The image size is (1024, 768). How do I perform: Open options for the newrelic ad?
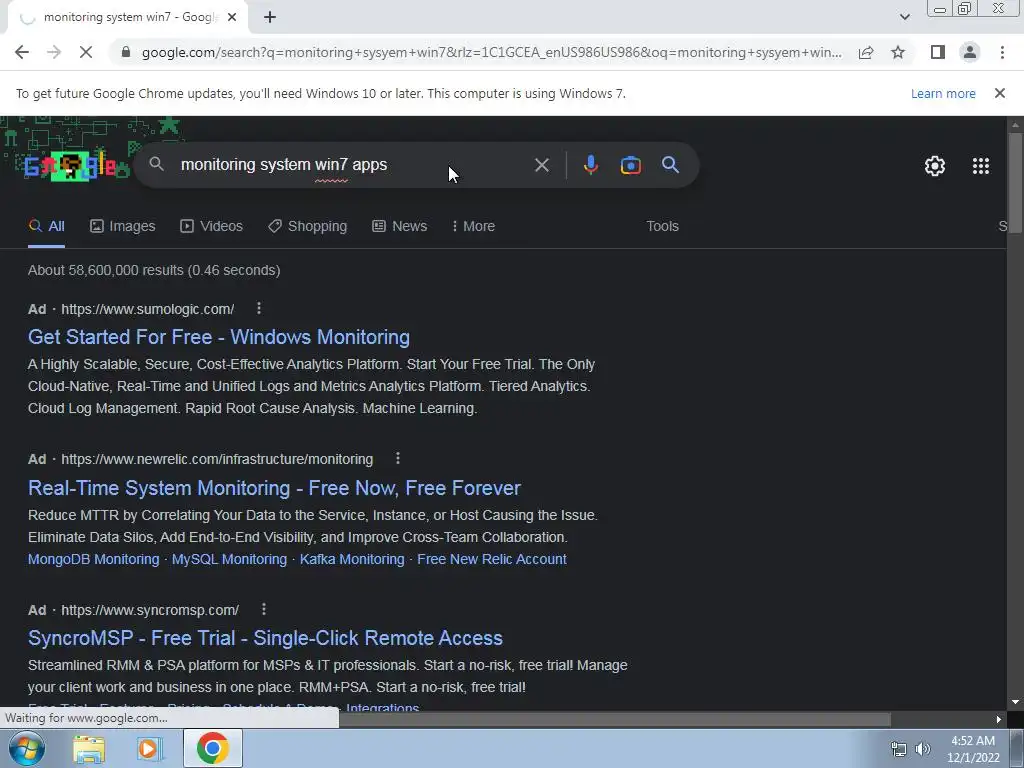(x=398, y=458)
